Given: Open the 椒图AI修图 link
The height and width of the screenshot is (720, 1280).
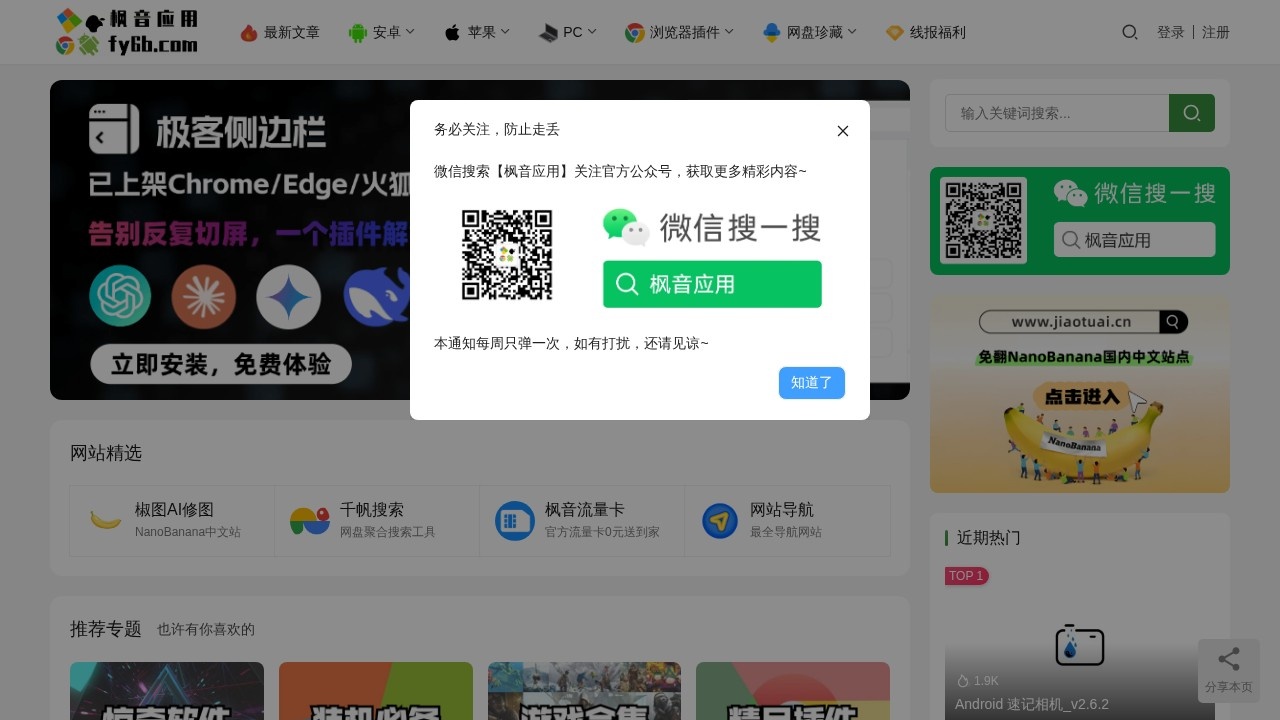Looking at the screenshot, I should click(x=174, y=510).
